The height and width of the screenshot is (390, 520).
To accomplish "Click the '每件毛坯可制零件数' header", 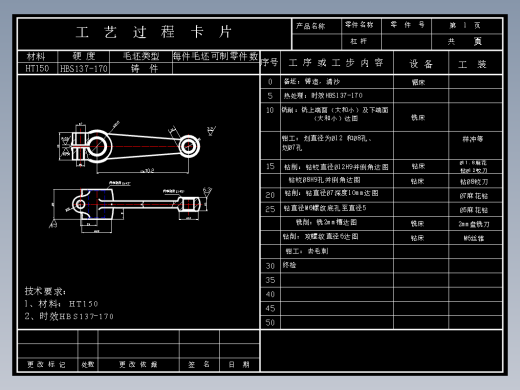I will (x=216, y=56).
